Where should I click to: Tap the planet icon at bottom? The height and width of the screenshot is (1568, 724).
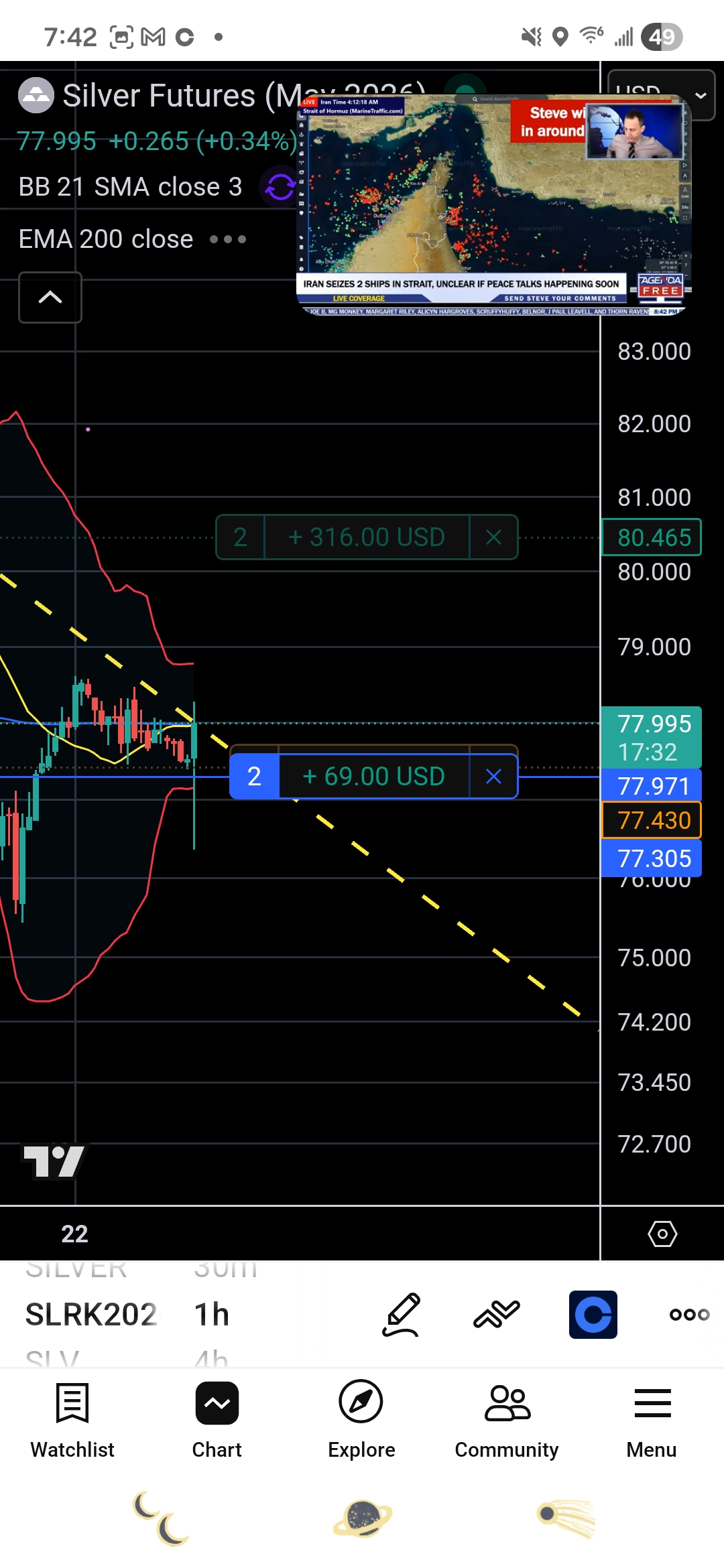[363, 1518]
